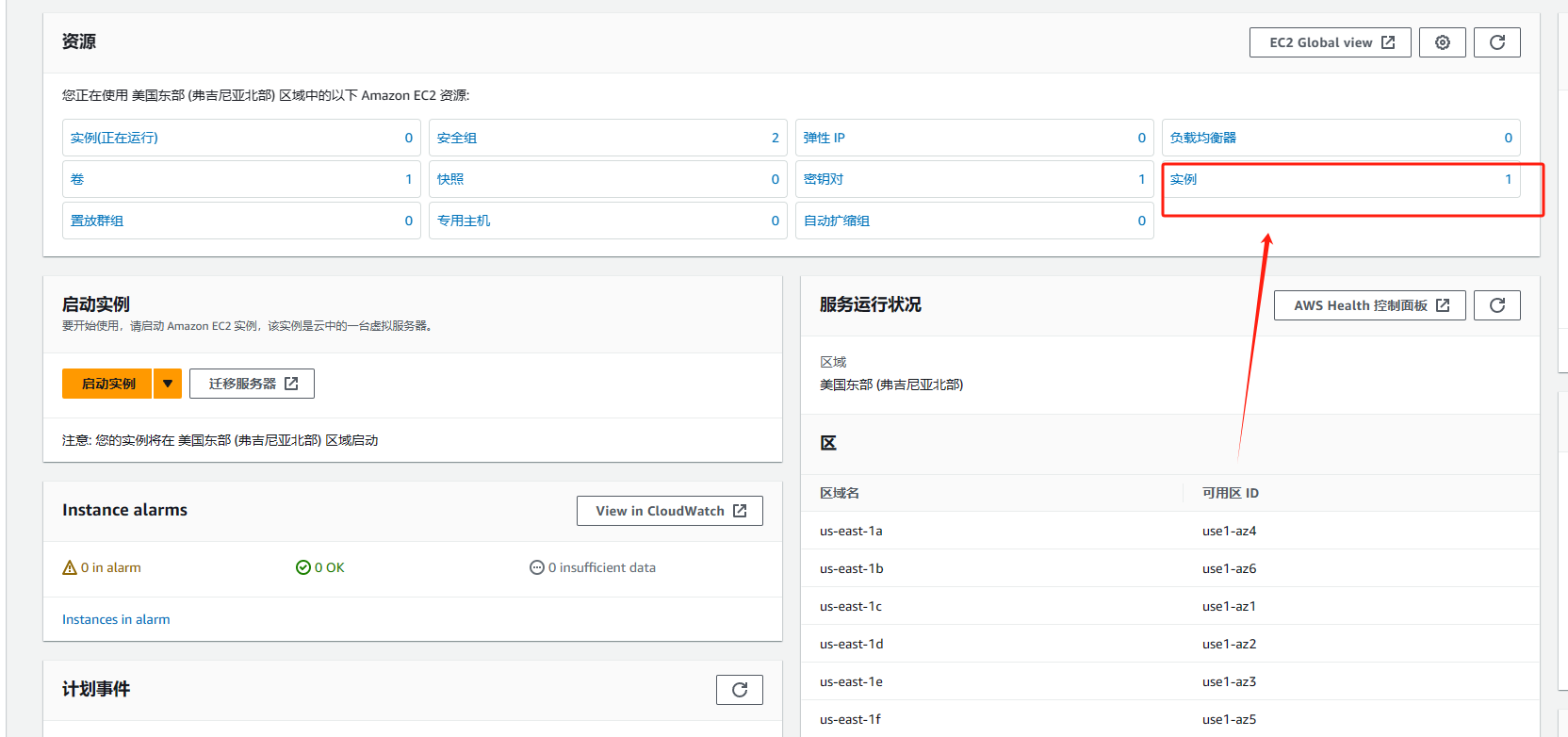Click the 迁移服务器 button
This screenshot has width=1568, height=737.
(252, 384)
